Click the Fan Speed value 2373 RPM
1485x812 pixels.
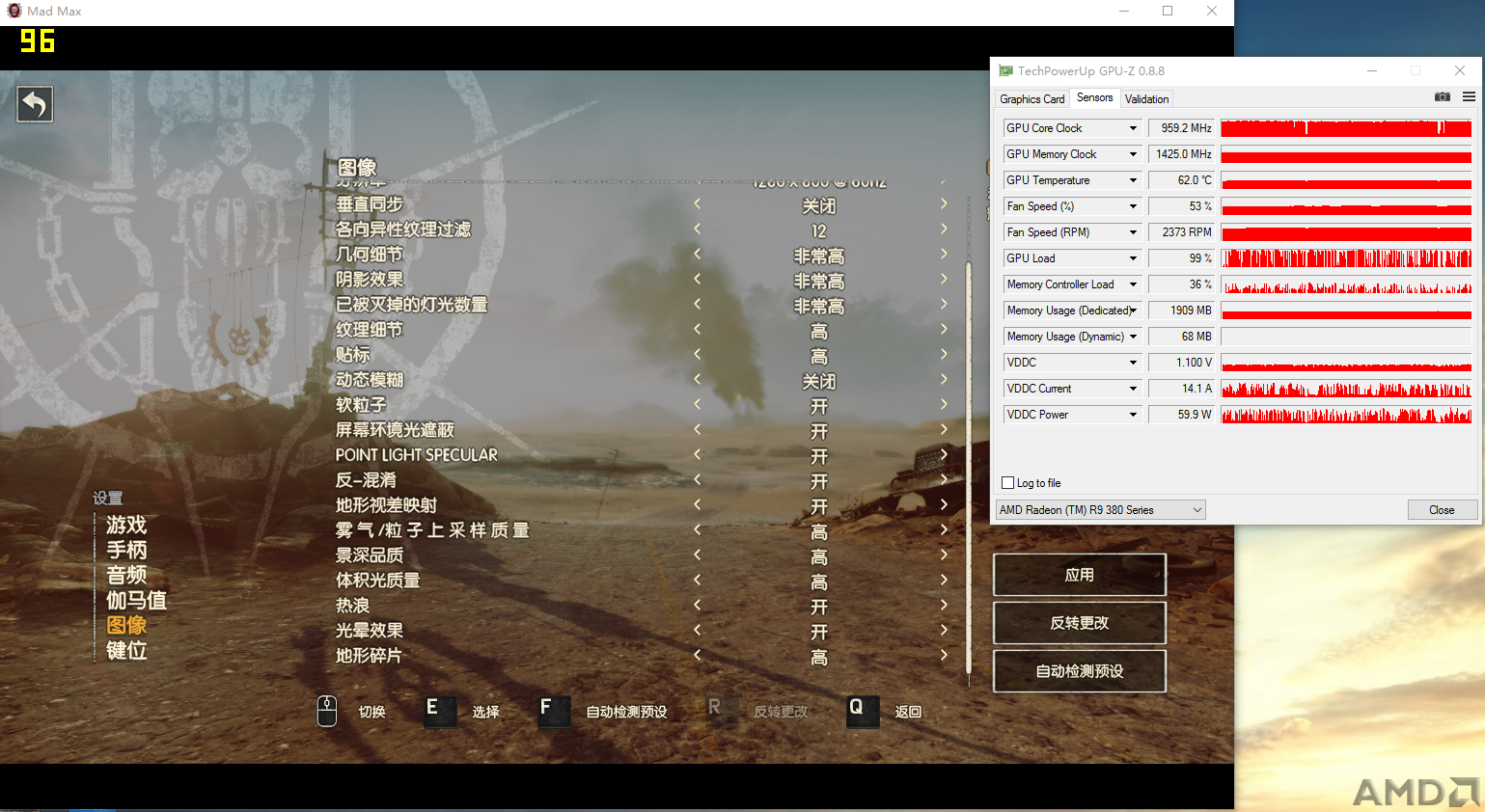point(1181,232)
